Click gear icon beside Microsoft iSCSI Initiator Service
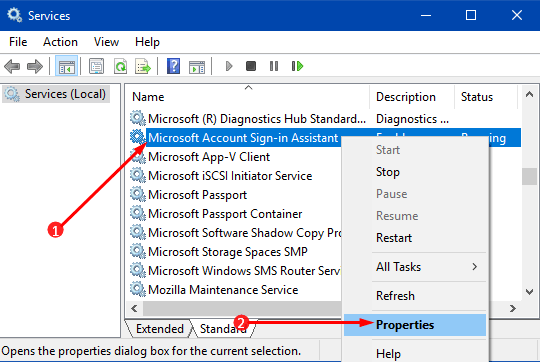 point(138,175)
